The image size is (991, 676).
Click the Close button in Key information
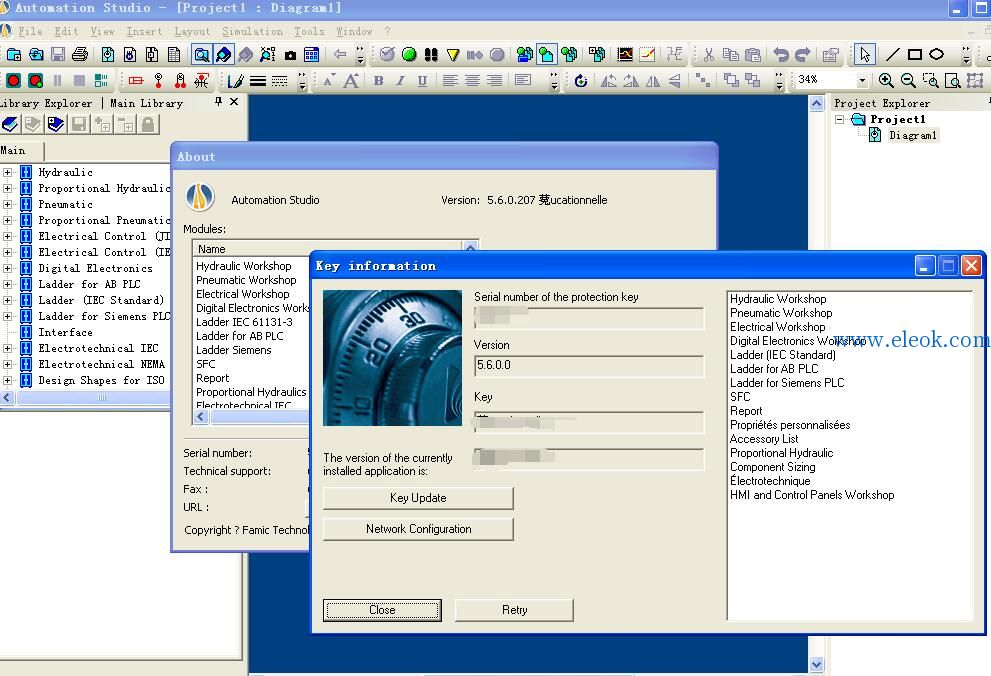click(x=382, y=610)
